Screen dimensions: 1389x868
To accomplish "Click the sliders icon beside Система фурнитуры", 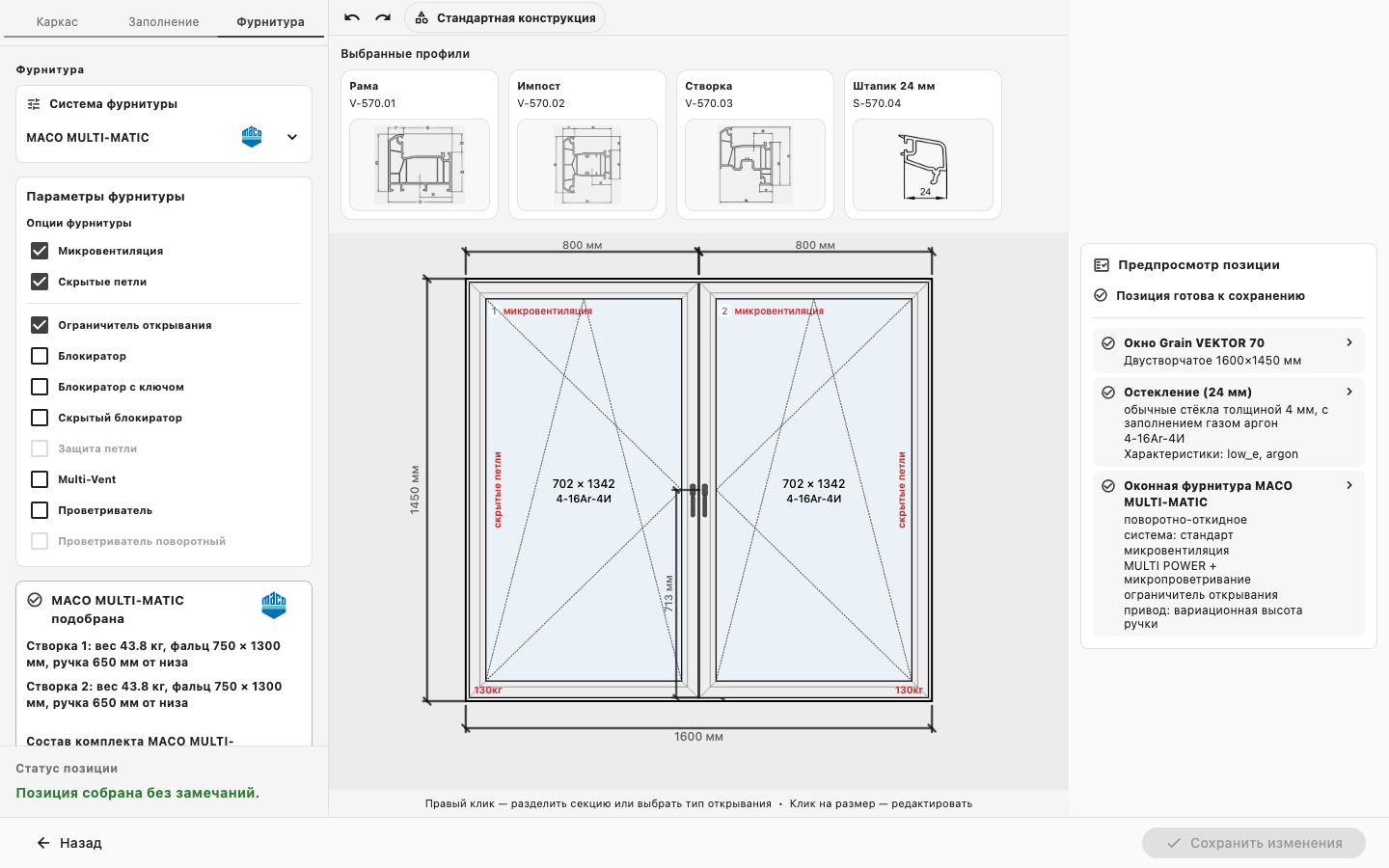I will coord(34,104).
